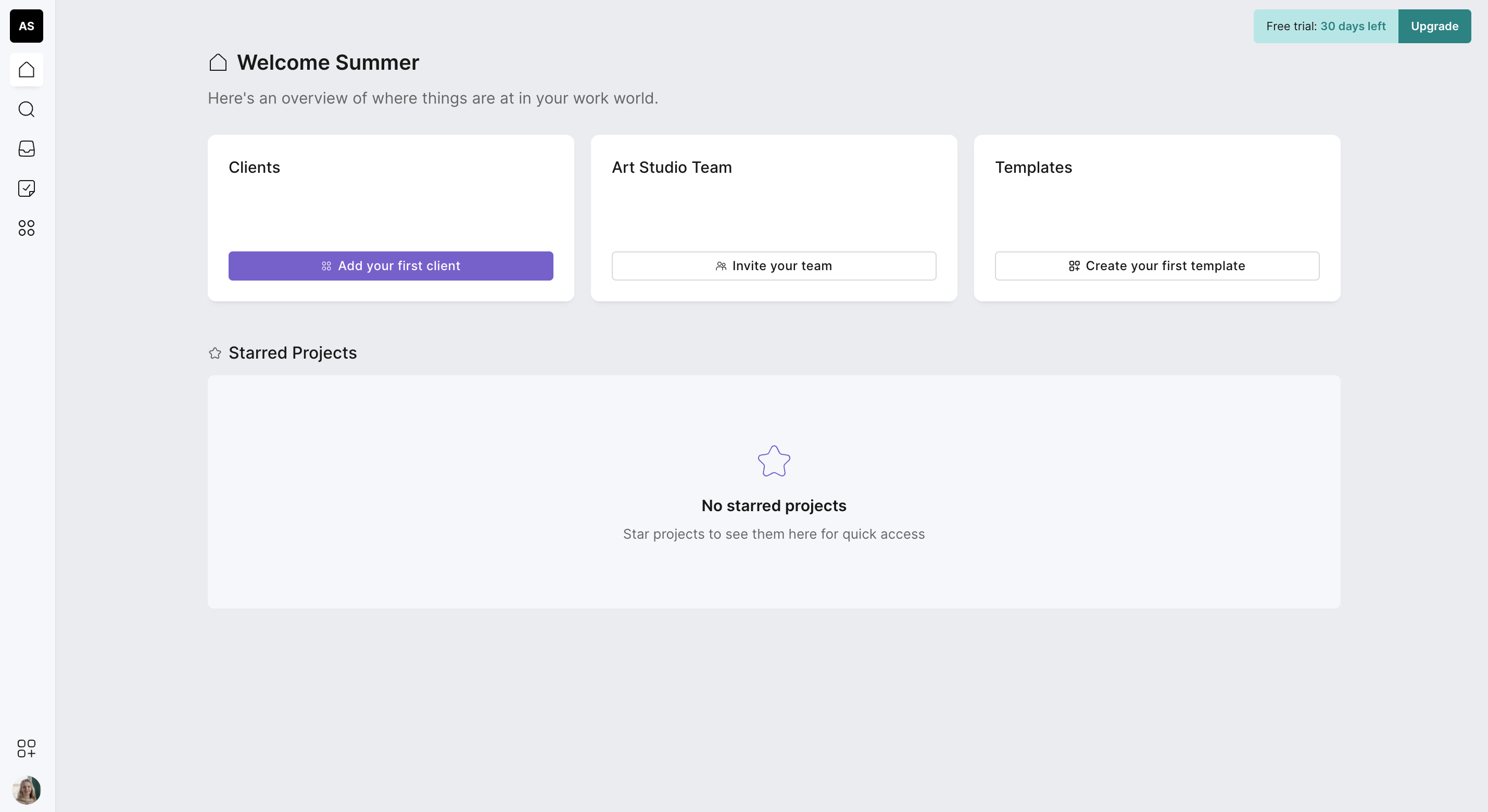
Task: Open the inbox icon in sidebar
Action: 27,149
